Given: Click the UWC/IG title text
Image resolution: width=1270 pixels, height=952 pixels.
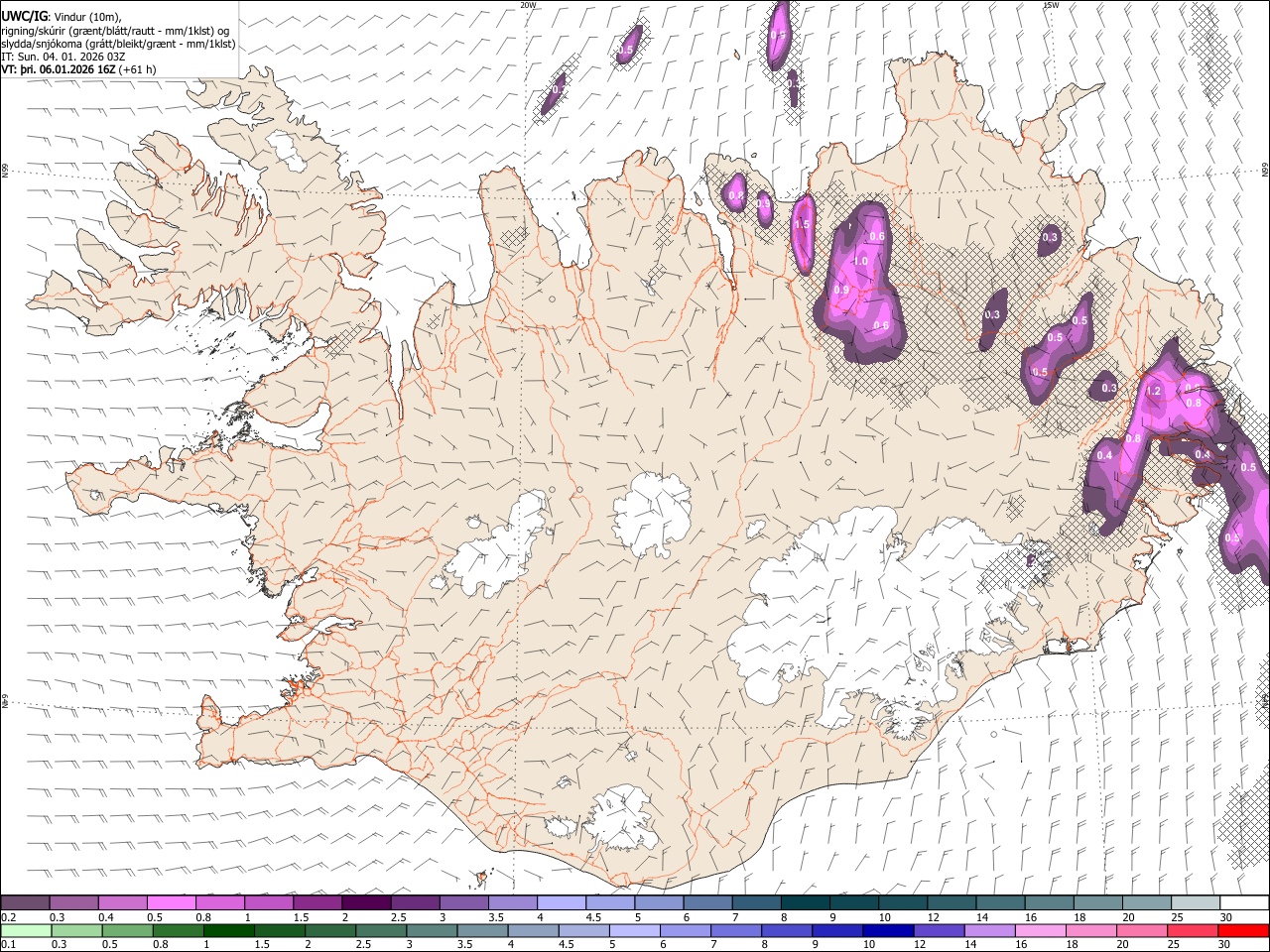Looking at the screenshot, I should (x=24, y=16).
